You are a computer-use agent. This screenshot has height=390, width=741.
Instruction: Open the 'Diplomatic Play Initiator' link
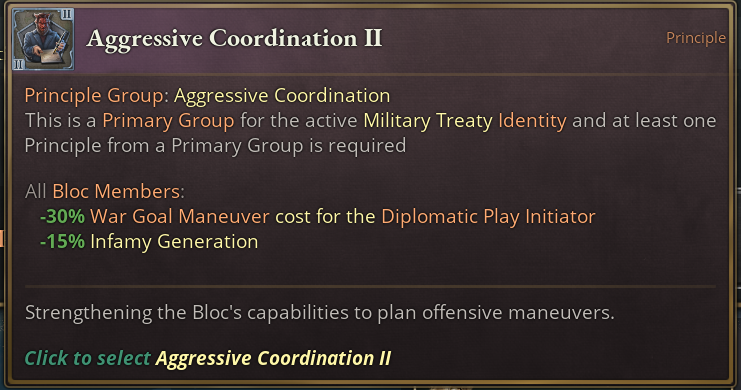click(488, 217)
